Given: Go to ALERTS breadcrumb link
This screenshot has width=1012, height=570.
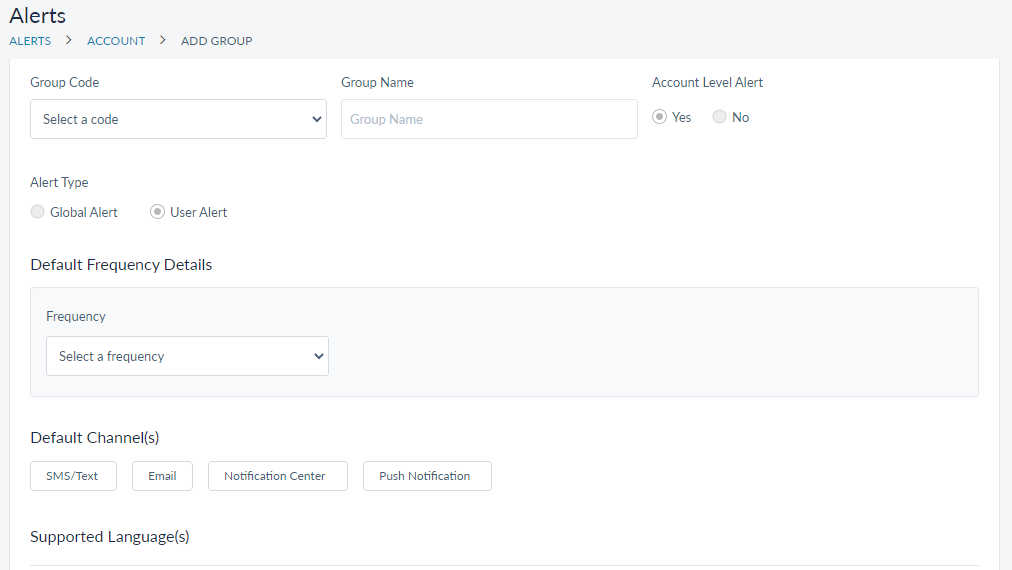Looking at the screenshot, I should [30, 41].
